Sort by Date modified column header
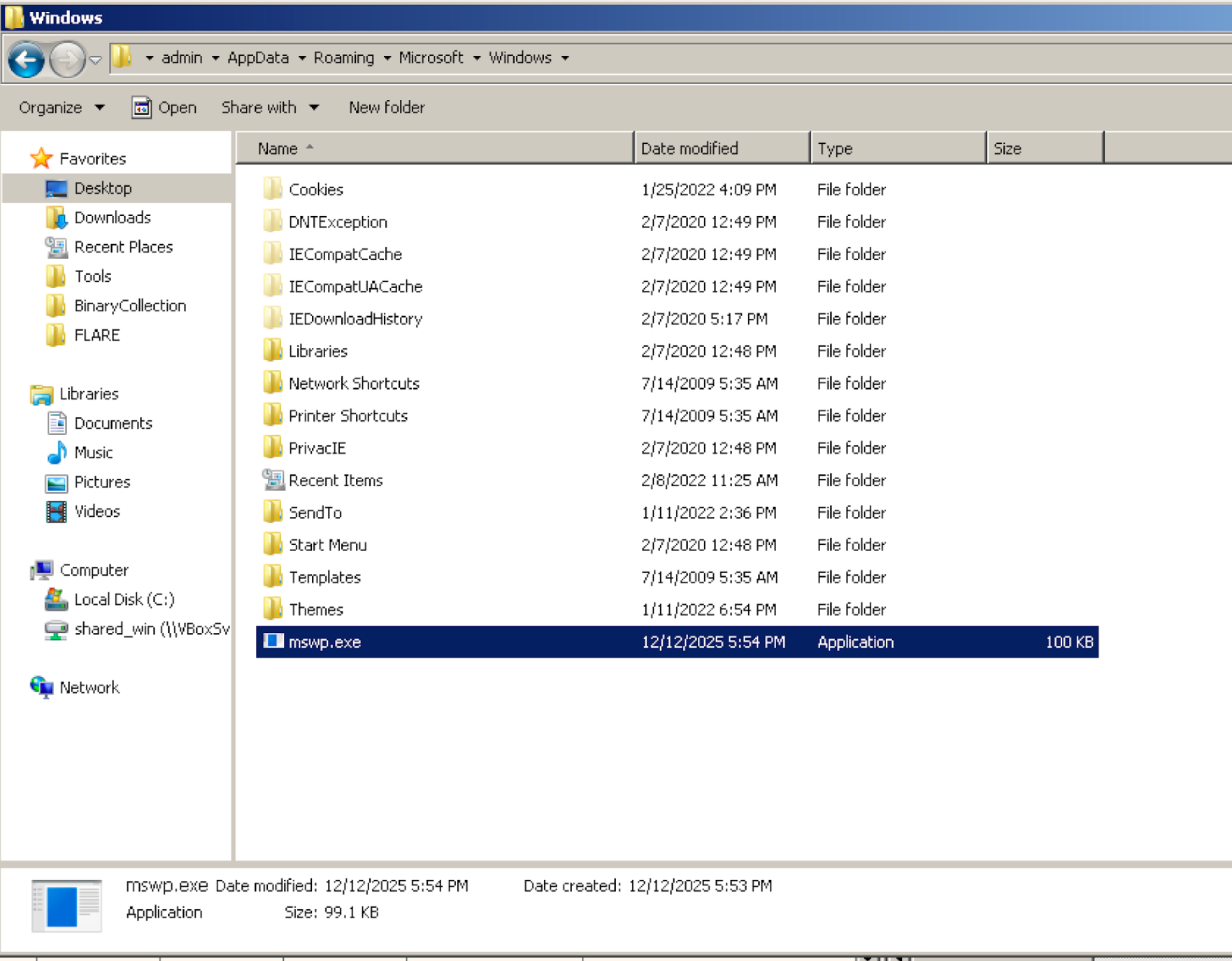The image size is (1232, 961). 722,148
